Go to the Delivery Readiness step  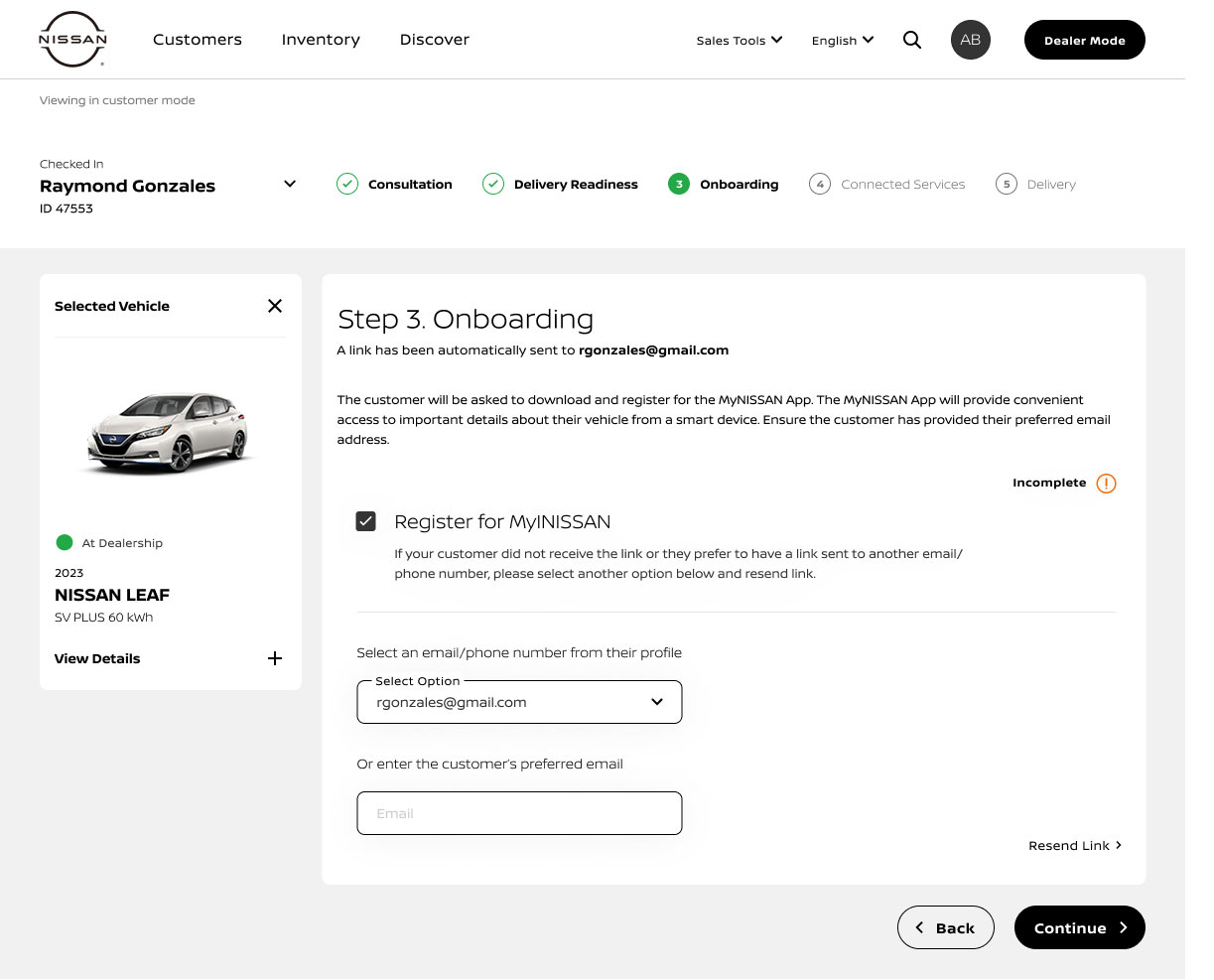pyautogui.click(x=576, y=185)
